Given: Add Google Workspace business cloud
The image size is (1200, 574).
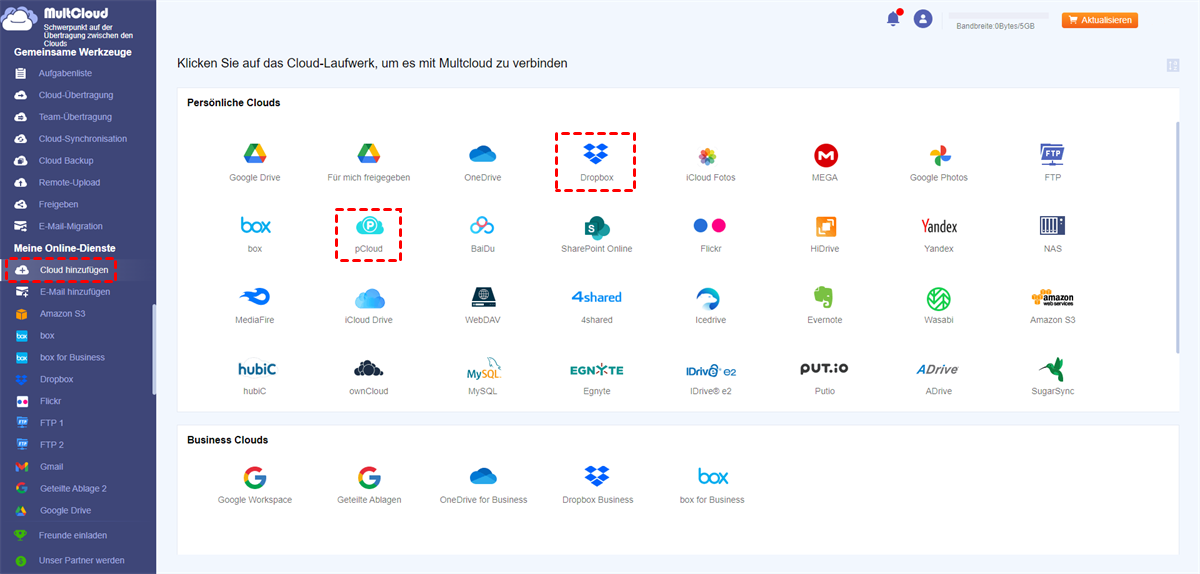Looking at the screenshot, I should 255,485.
